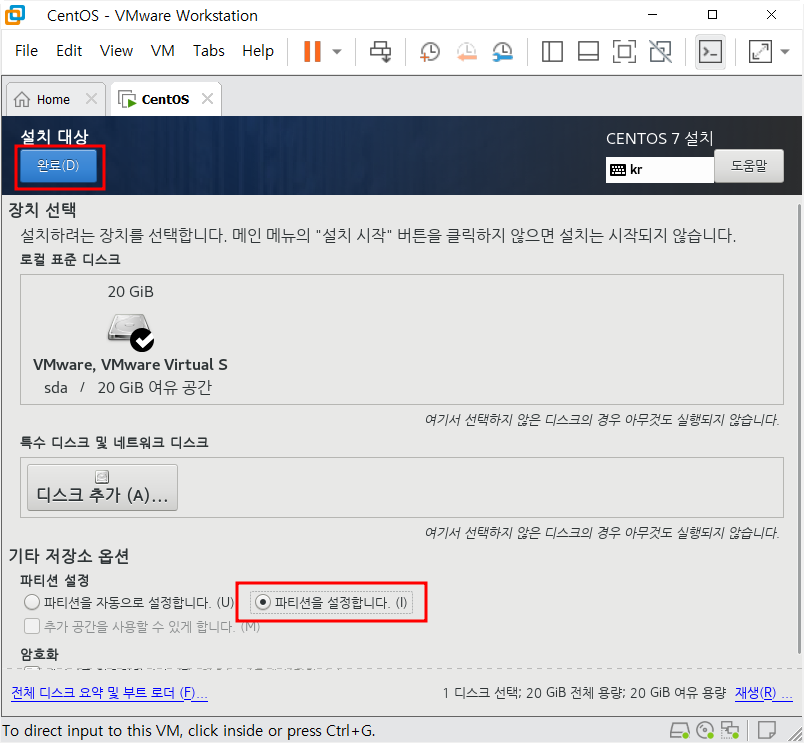Pause the virtual machine
The height and width of the screenshot is (743, 804).
click(312, 51)
